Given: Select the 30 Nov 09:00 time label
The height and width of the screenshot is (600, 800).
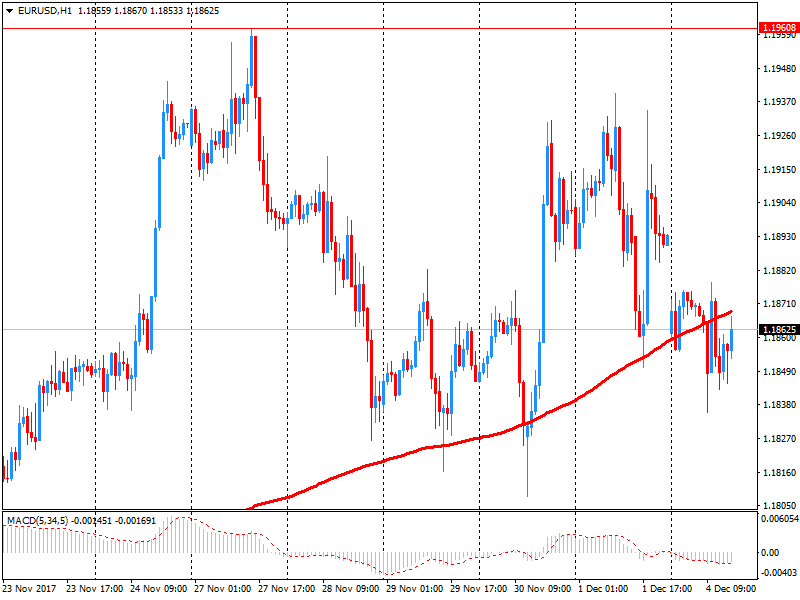Looking at the screenshot, I should 542,589.
